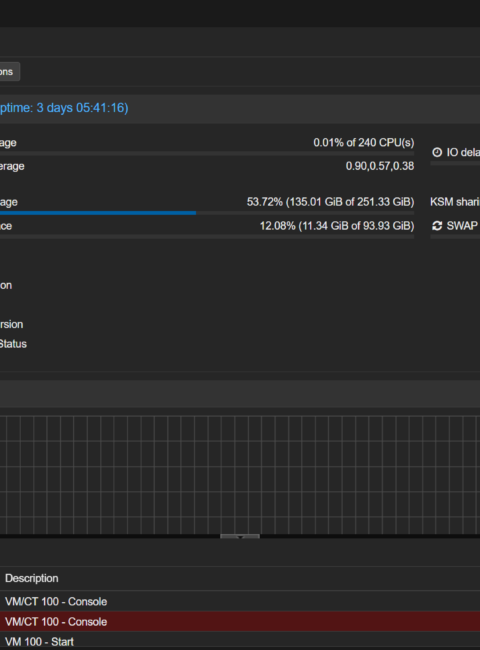Click the usage graph grid area
The image size is (480, 650).
[240, 475]
